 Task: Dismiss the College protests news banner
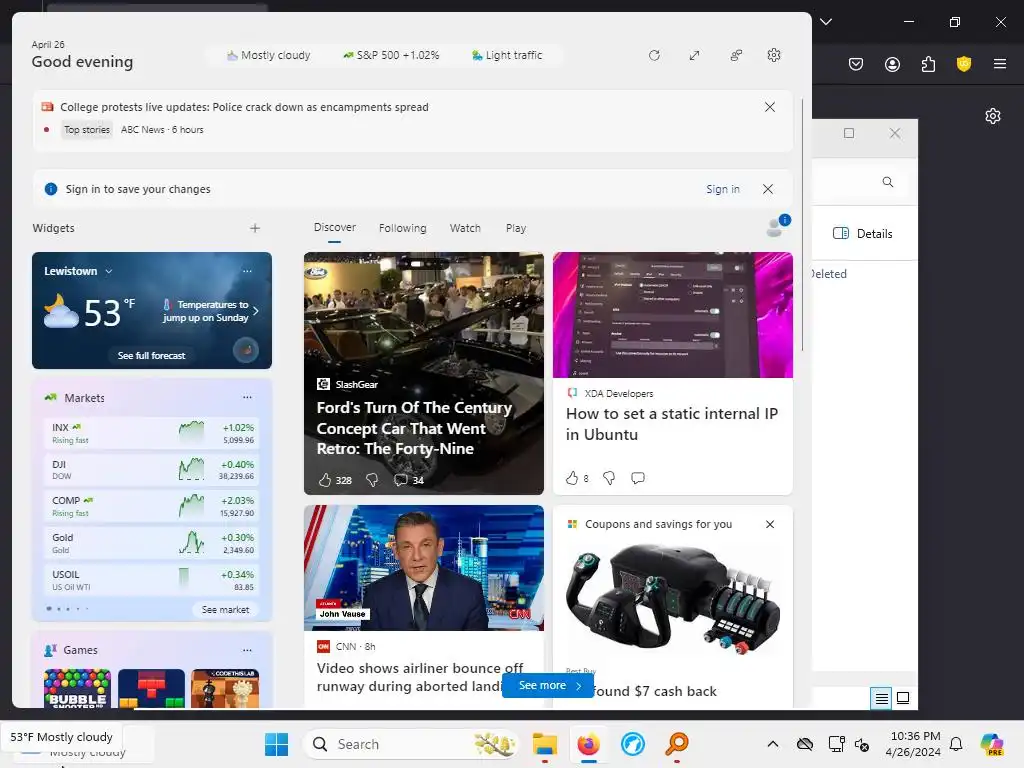tap(770, 107)
